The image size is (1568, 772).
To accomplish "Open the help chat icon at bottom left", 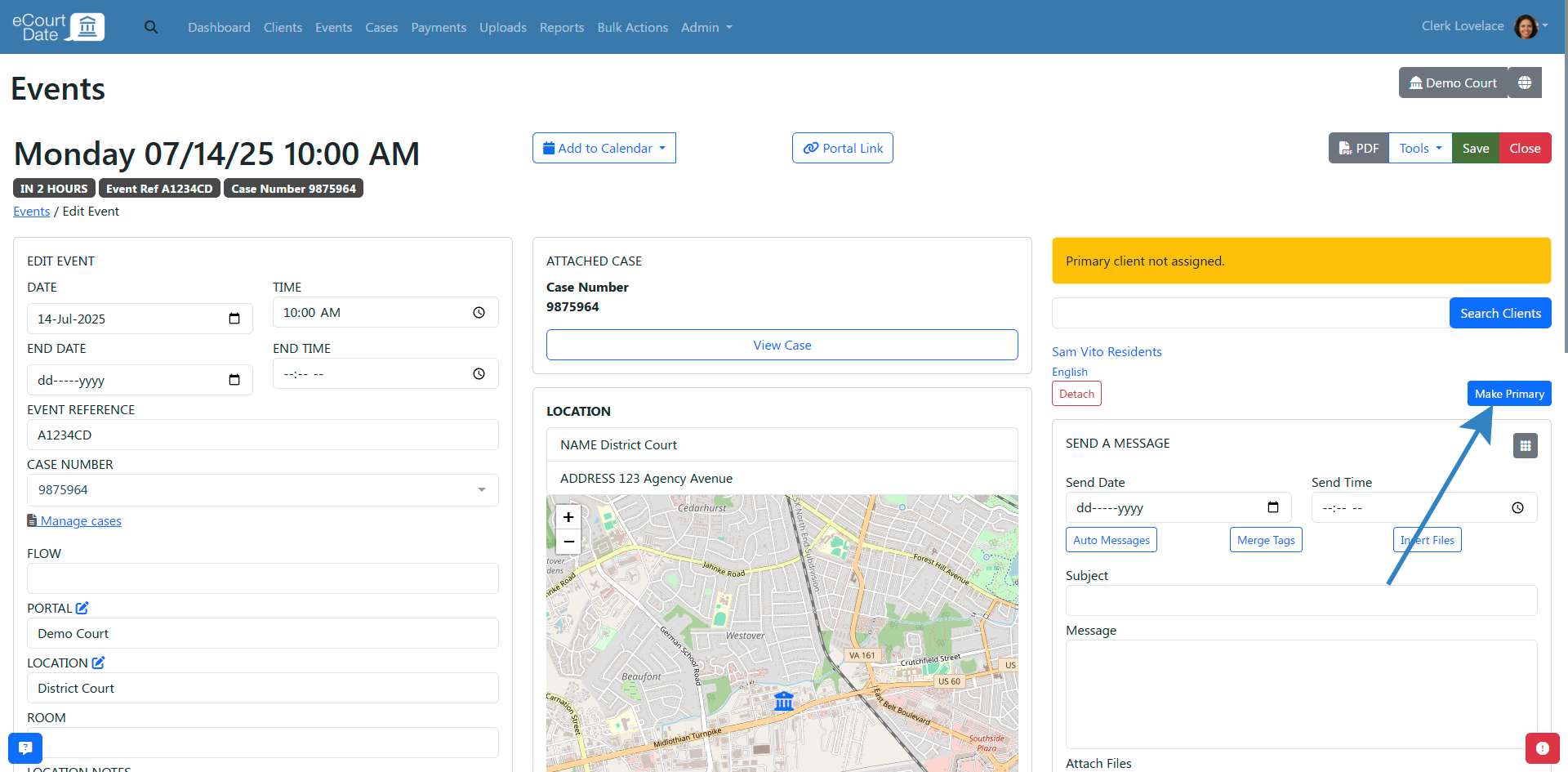I will [x=25, y=747].
